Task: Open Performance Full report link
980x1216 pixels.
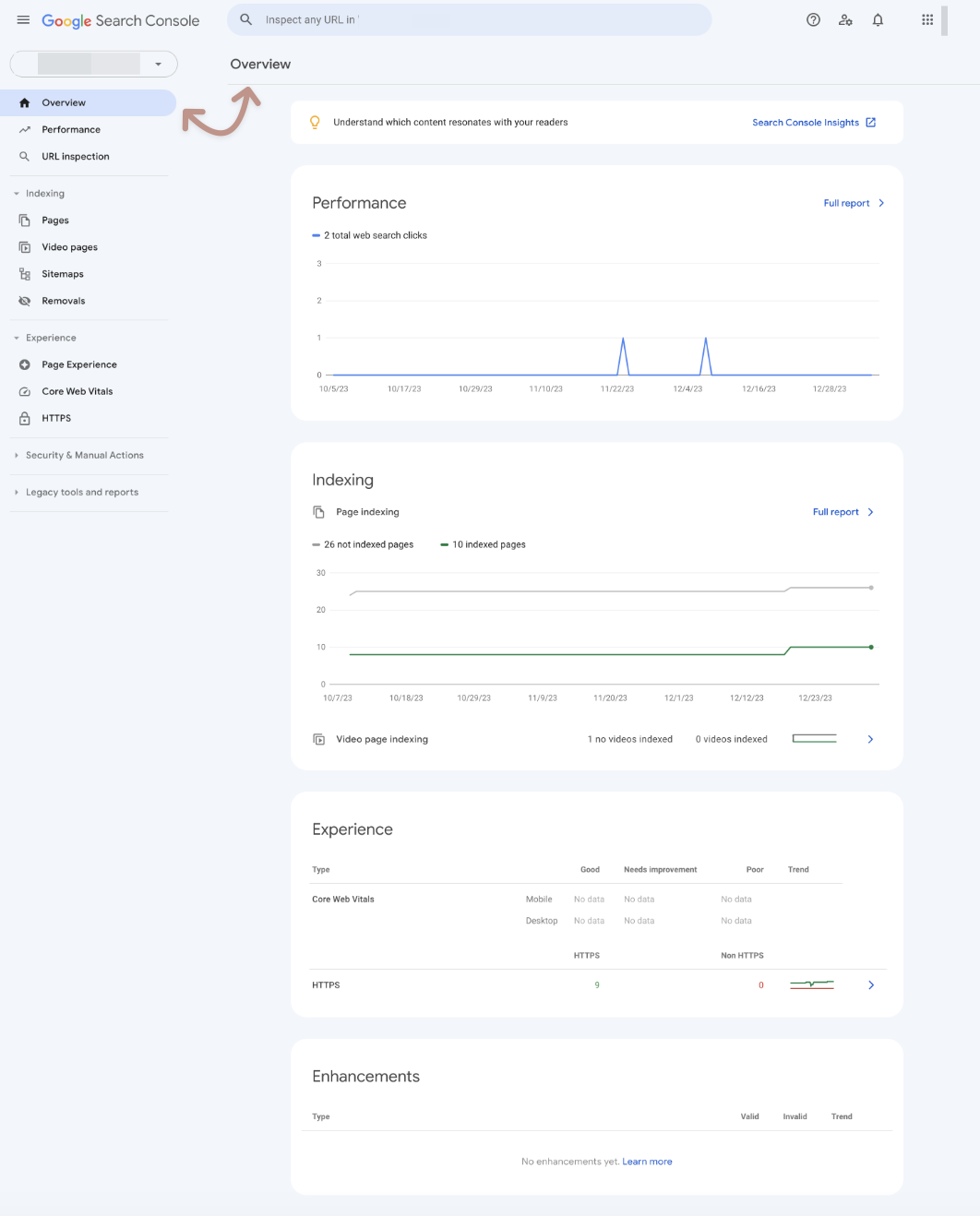Action: coord(854,203)
